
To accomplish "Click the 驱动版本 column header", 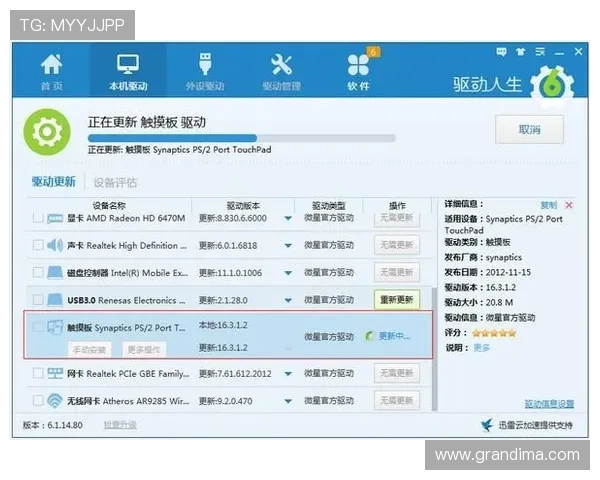I will point(243,206).
